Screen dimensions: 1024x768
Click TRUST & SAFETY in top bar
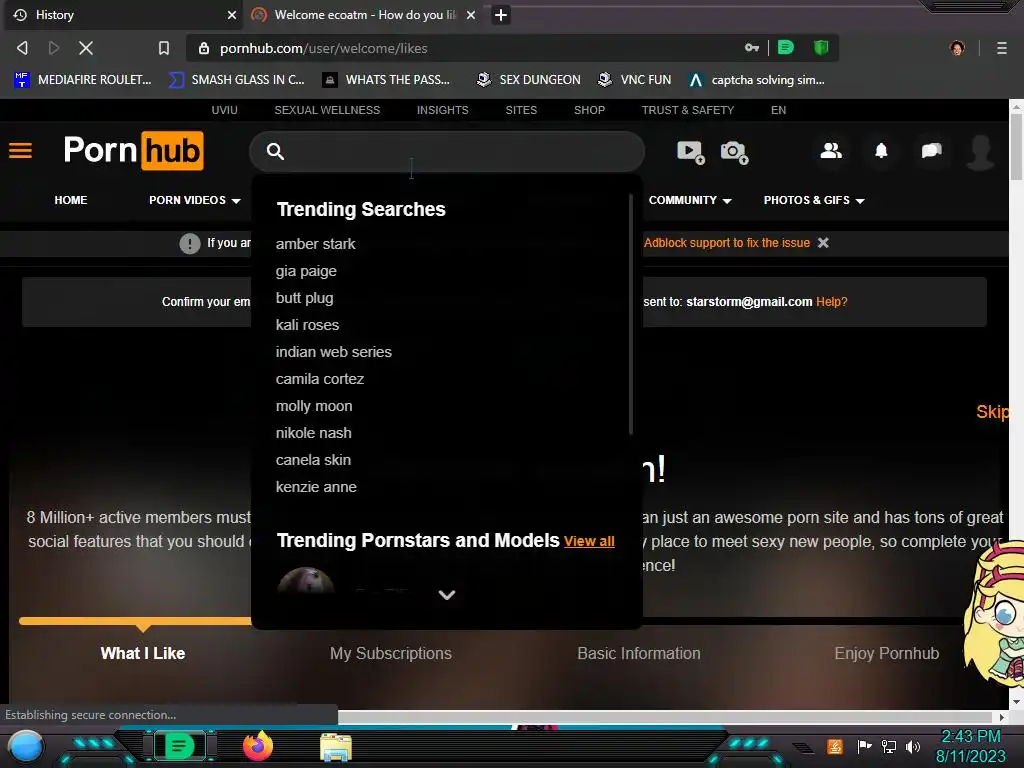click(x=688, y=110)
